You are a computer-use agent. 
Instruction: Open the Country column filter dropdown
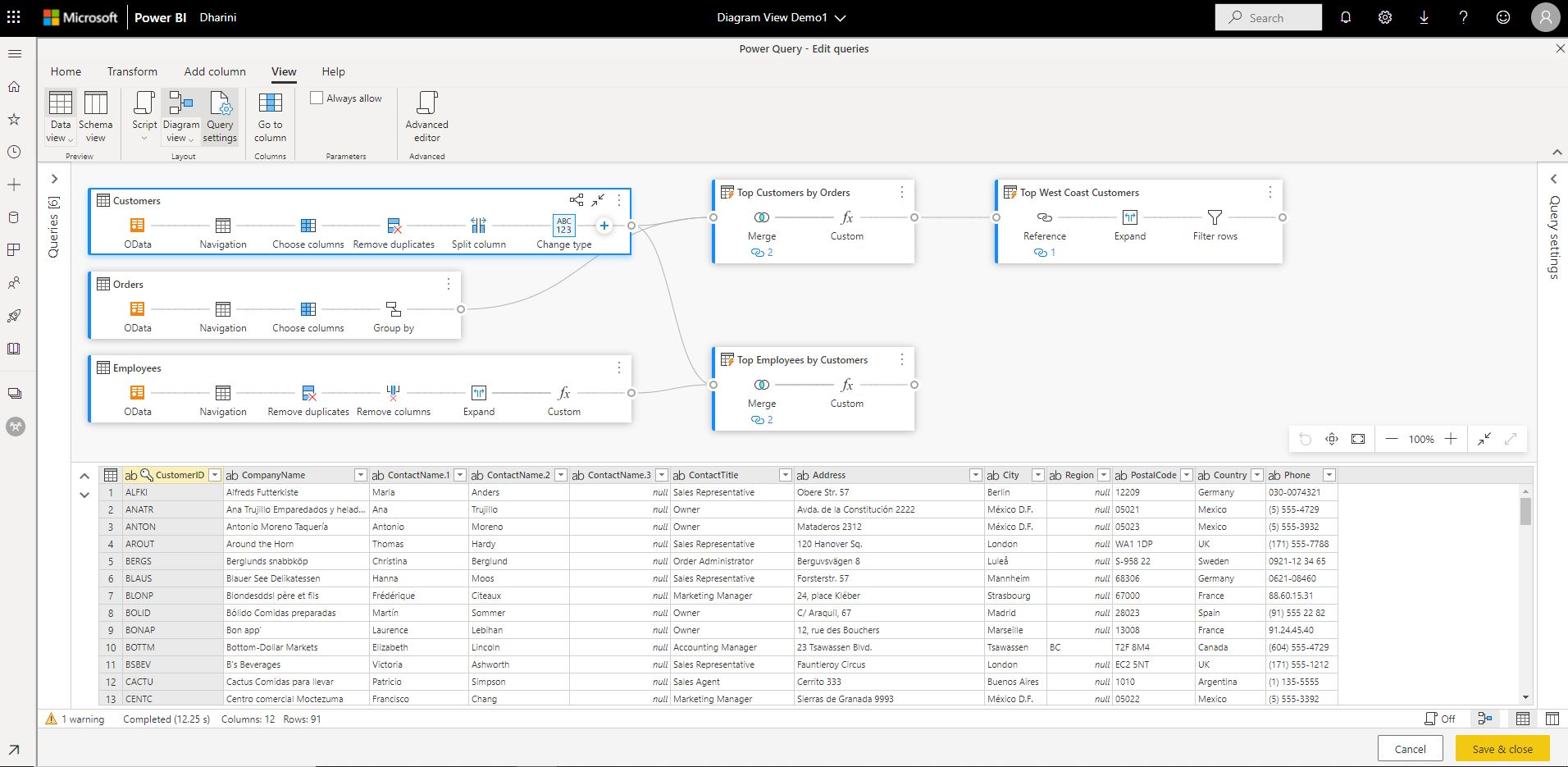point(1256,475)
